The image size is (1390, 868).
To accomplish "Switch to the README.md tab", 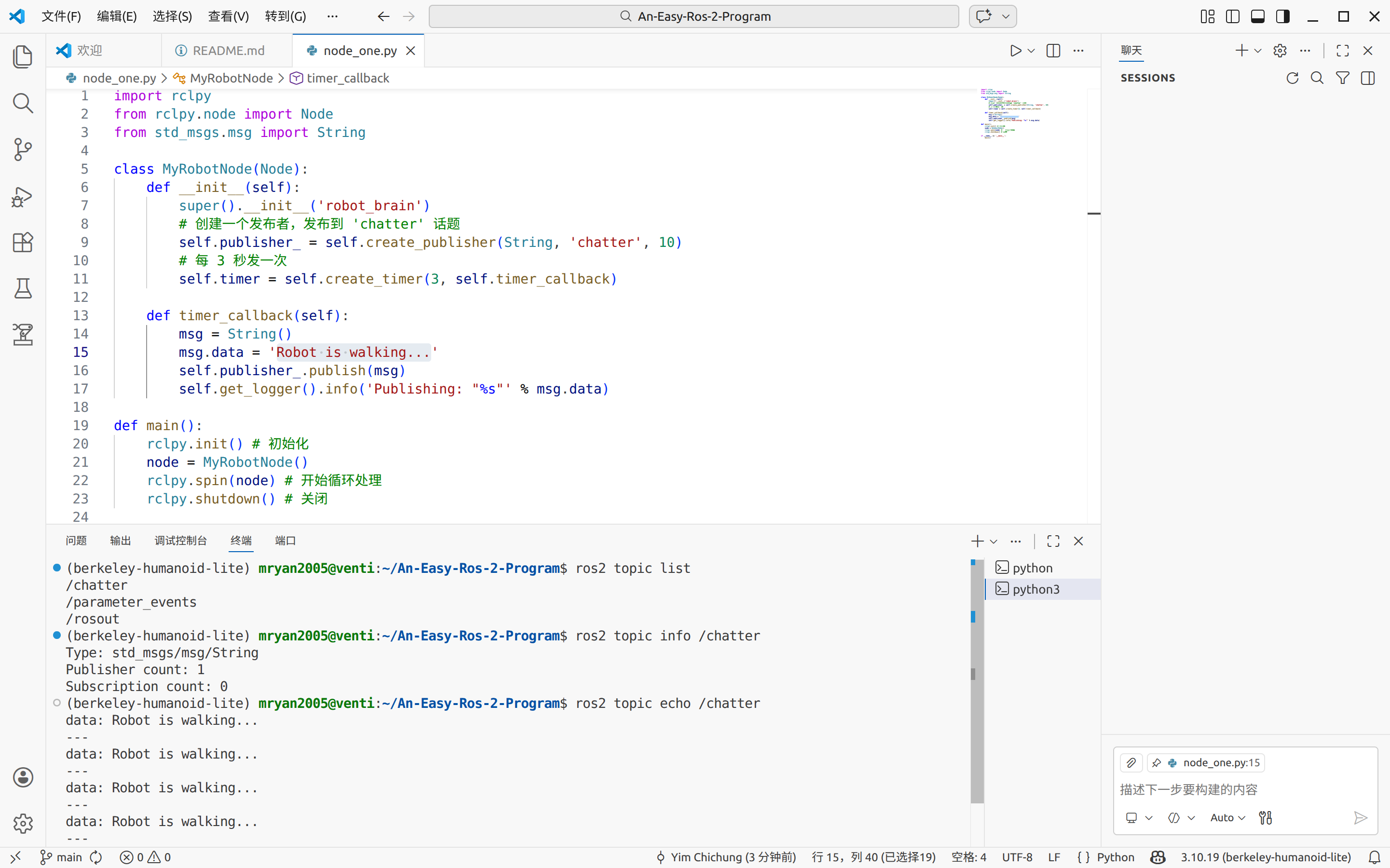I will 228,51.
